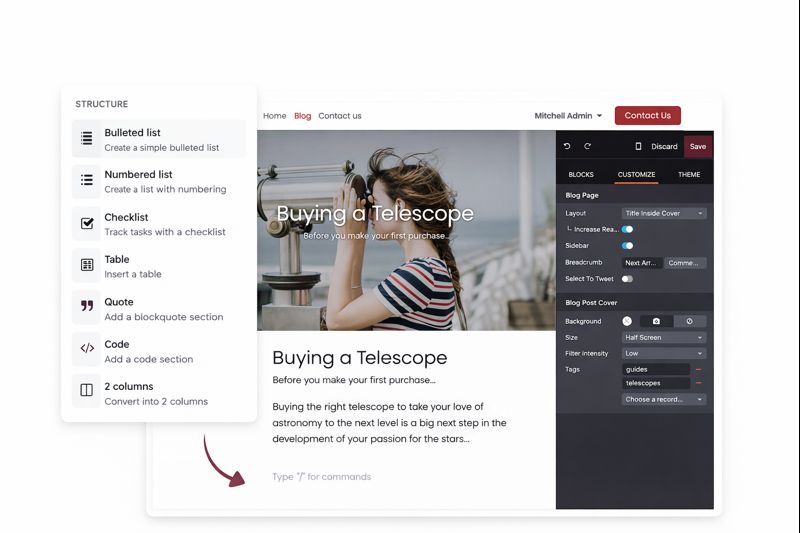Click the redo arrow icon
Viewport: 800px width, 533px height.
(x=588, y=146)
